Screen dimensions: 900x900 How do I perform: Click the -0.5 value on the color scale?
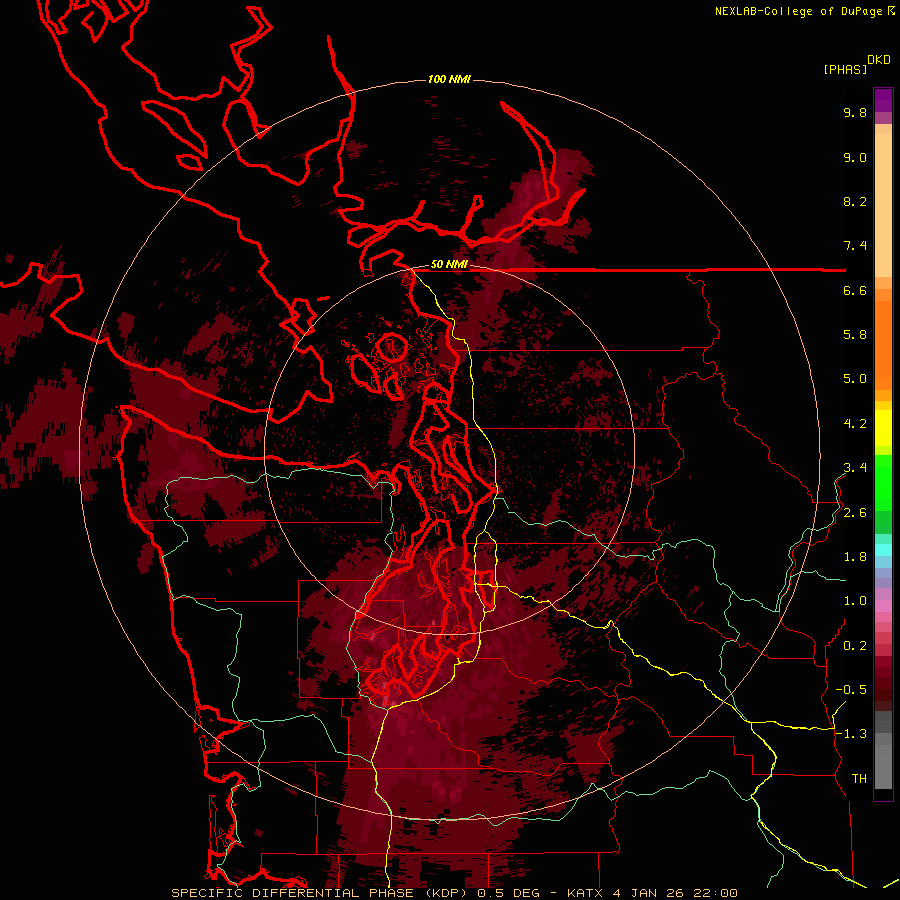pyautogui.click(x=851, y=689)
